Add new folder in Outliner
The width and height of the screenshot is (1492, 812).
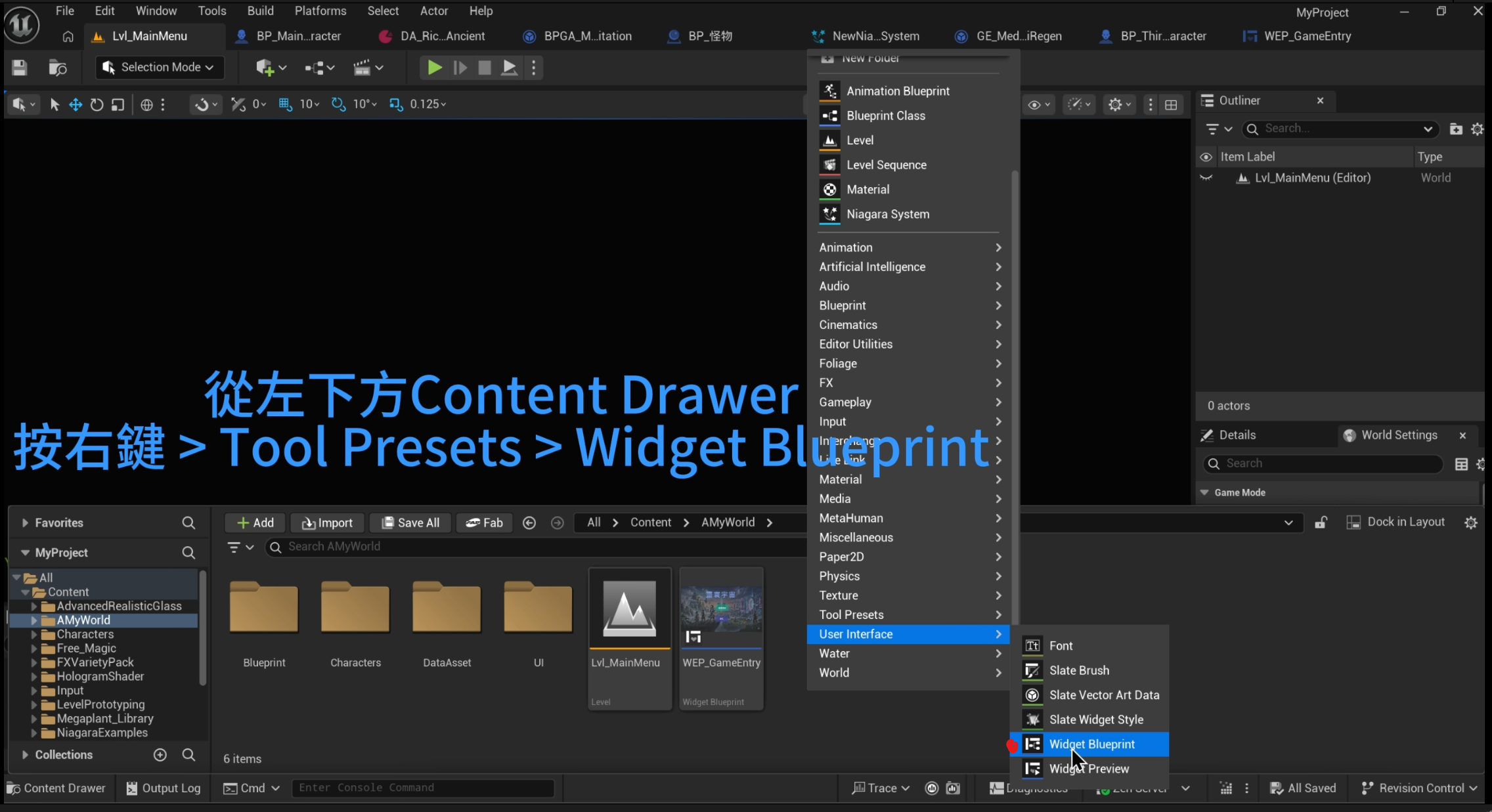coord(1456,129)
